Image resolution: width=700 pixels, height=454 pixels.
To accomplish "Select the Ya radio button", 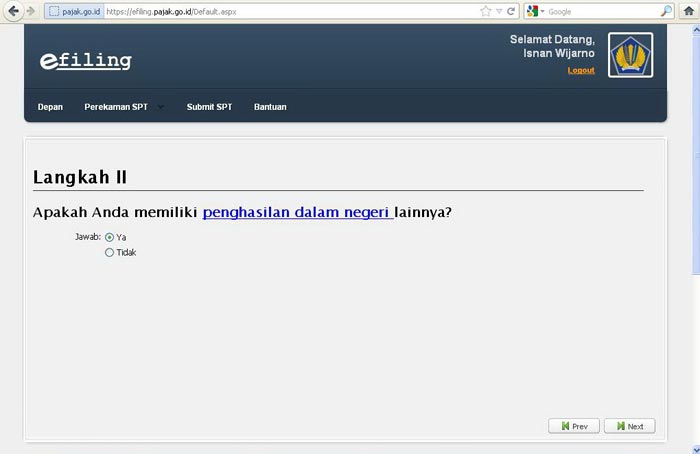I will click(x=109, y=237).
